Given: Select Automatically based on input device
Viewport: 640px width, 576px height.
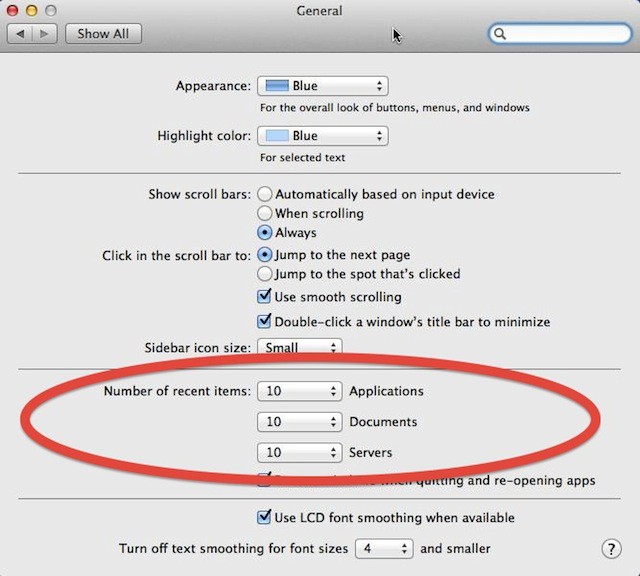Looking at the screenshot, I should [265, 194].
